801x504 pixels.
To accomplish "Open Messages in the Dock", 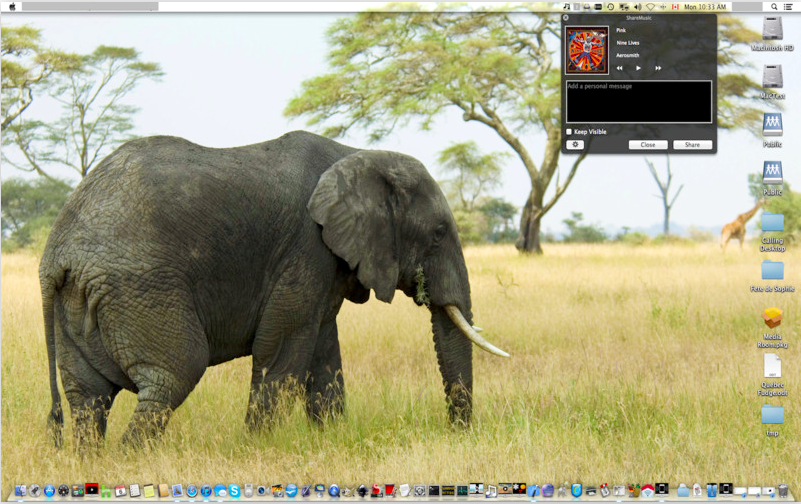I will point(220,491).
